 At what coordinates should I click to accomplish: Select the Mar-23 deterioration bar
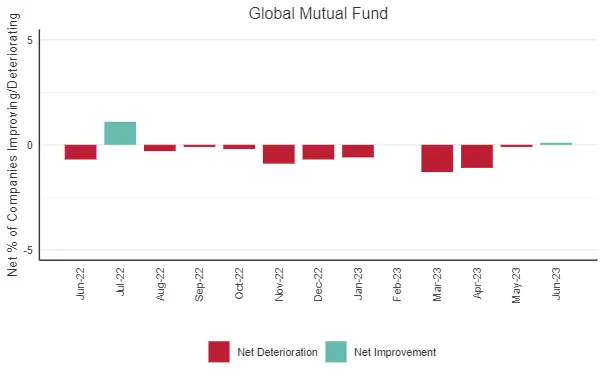pyautogui.click(x=437, y=158)
